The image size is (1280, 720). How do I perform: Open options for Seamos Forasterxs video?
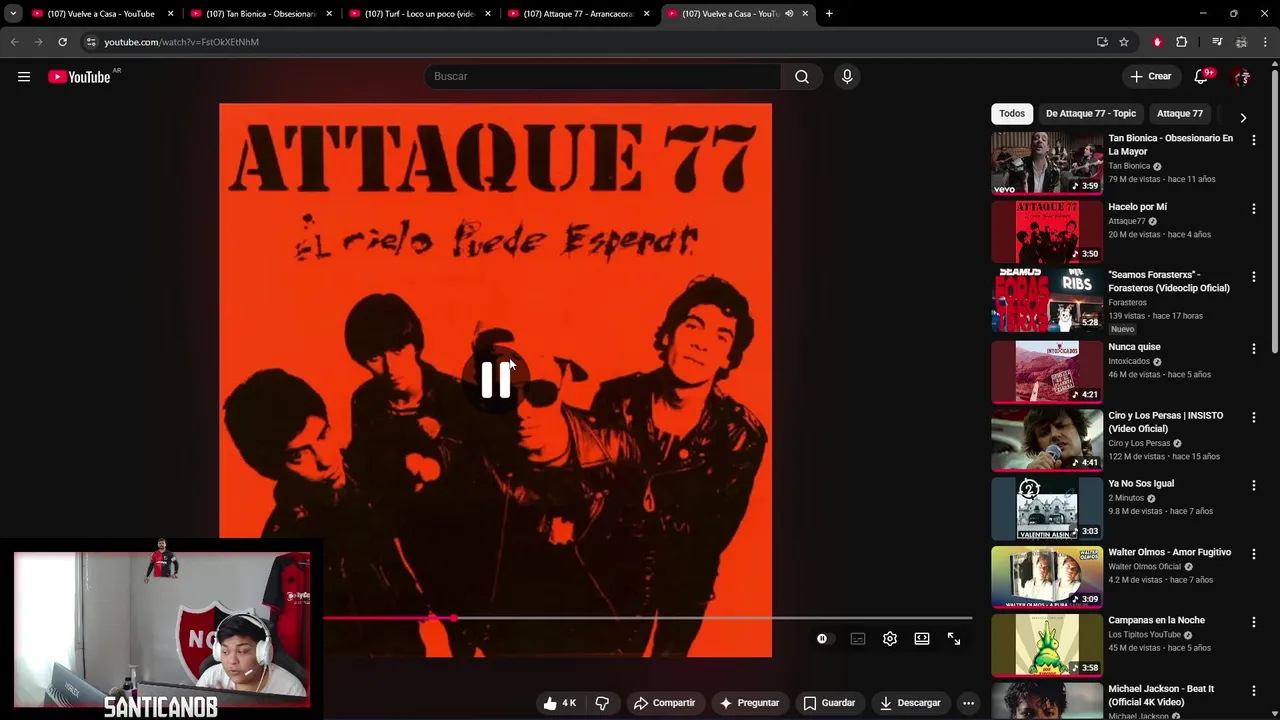pyautogui.click(x=1253, y=276)
